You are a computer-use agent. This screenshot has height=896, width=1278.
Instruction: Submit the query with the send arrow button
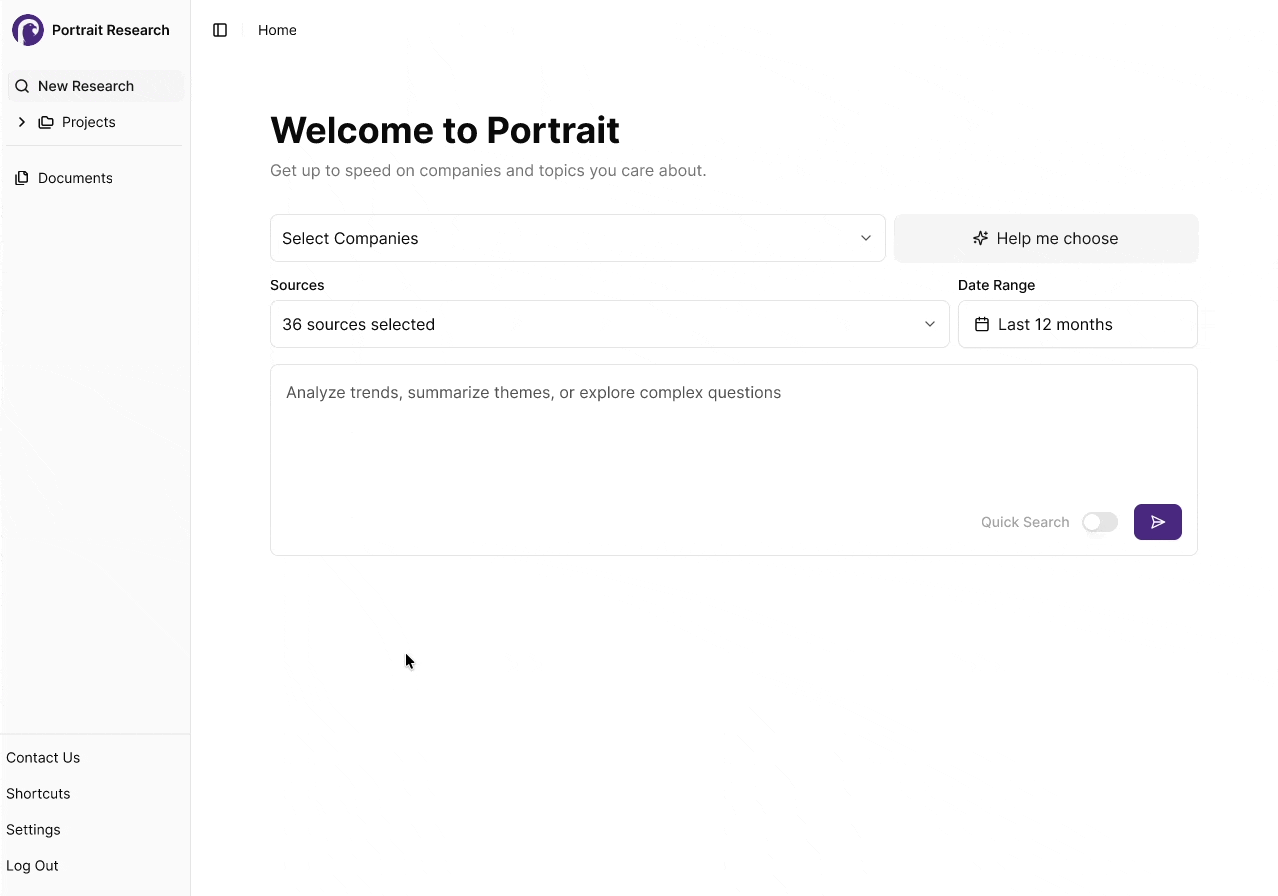[x=1158, y=522]
